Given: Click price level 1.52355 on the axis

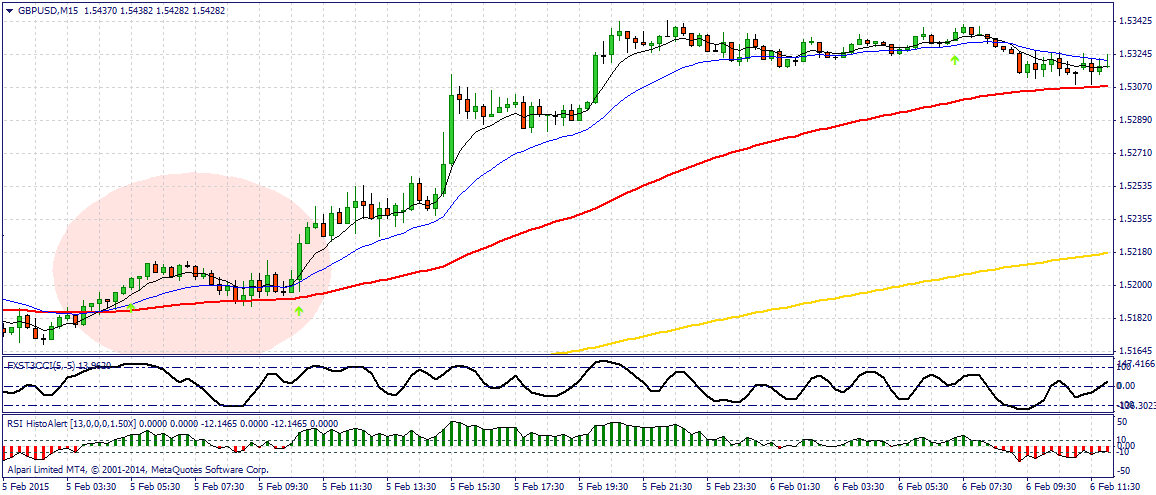Looking at the screenshot, I should click(x=1133, y=219).
